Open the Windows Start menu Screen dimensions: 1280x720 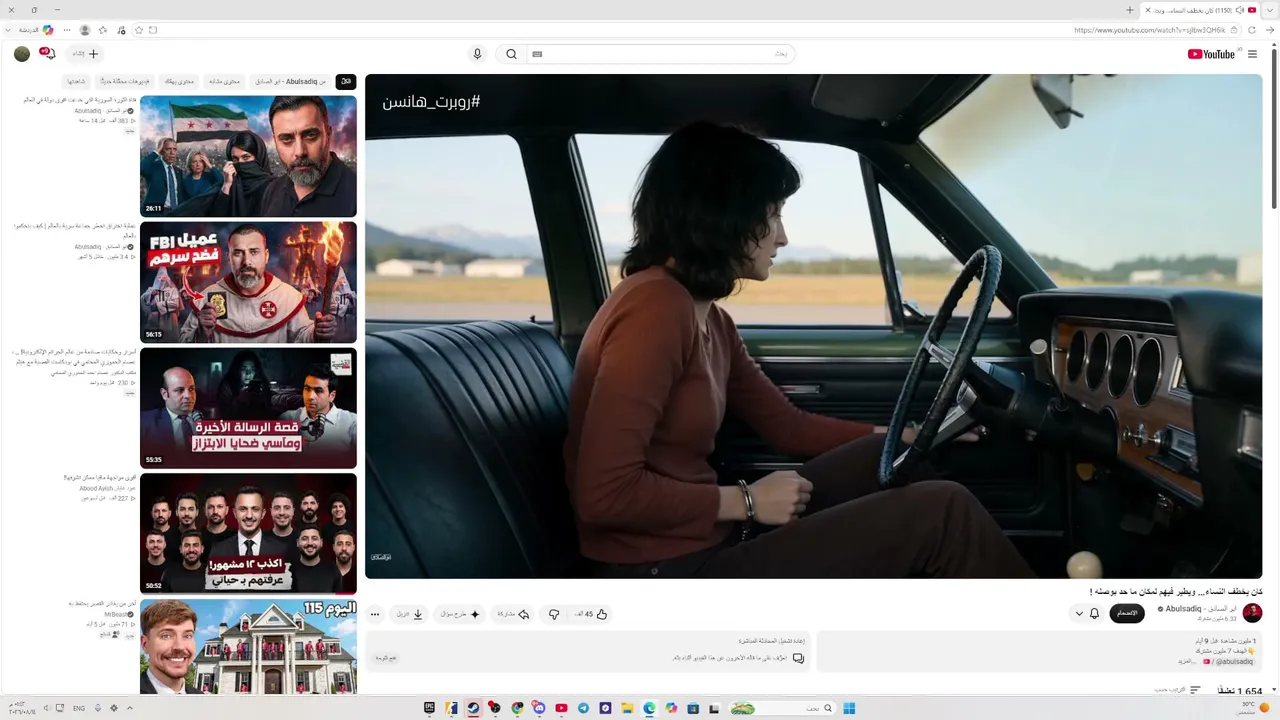coord(849,708)
